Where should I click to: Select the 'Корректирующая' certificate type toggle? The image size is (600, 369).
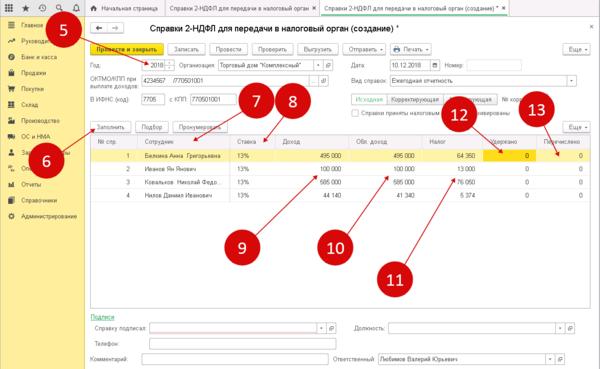click(x=415, y=99)
